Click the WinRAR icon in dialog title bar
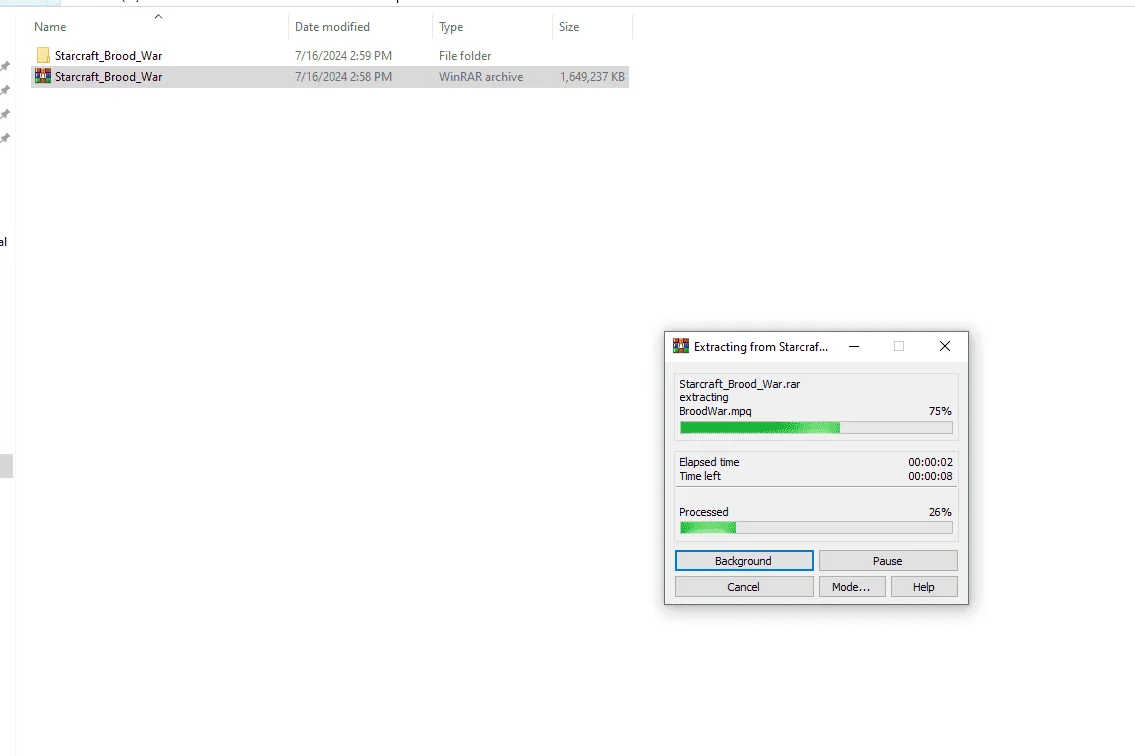 680,346
